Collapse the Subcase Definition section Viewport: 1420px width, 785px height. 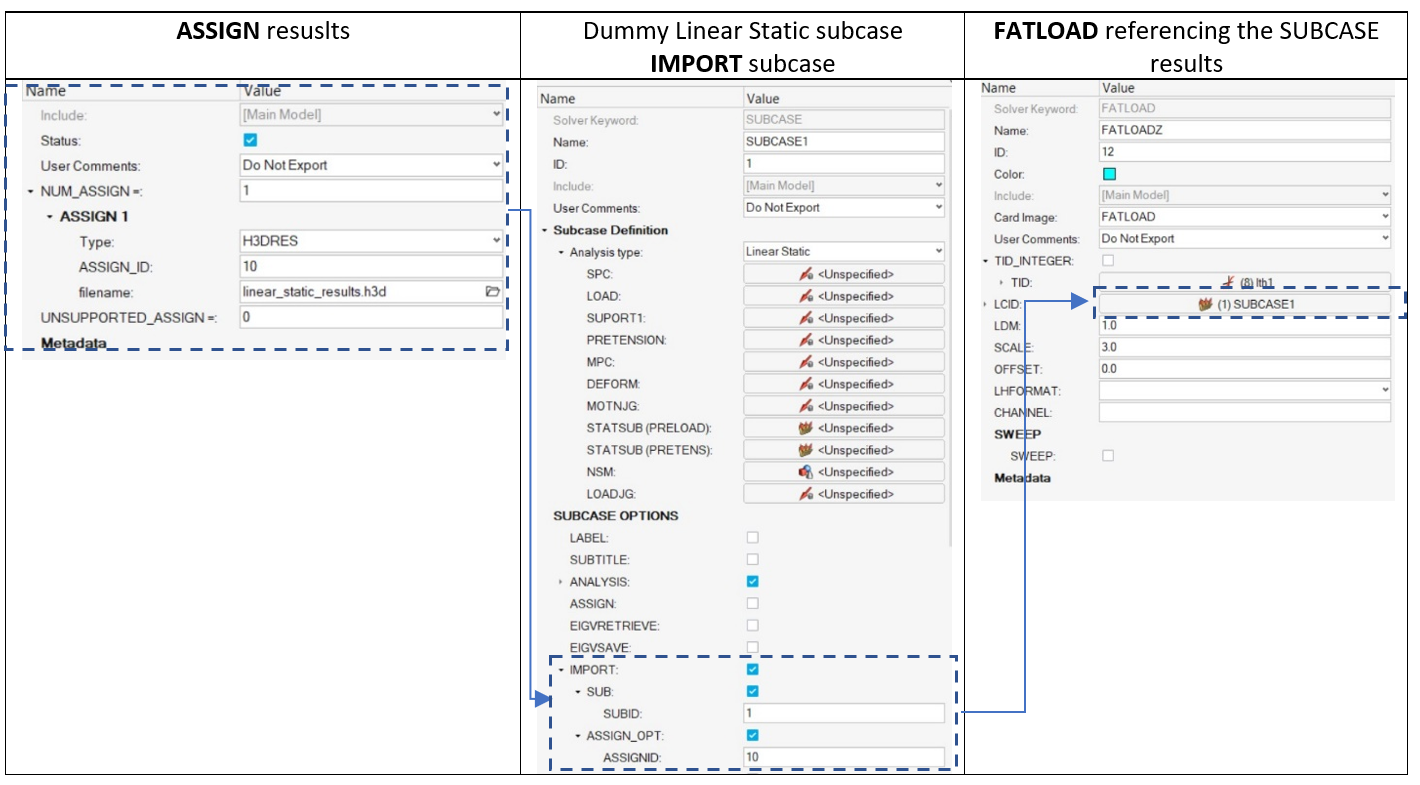coord(543,231)
